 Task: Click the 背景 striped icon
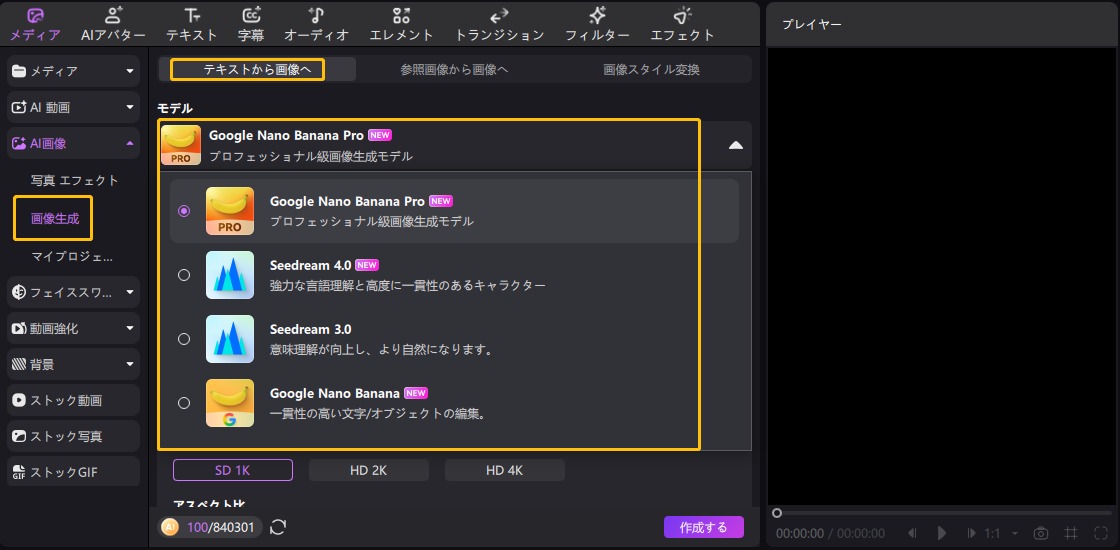(x=19, y=364)
